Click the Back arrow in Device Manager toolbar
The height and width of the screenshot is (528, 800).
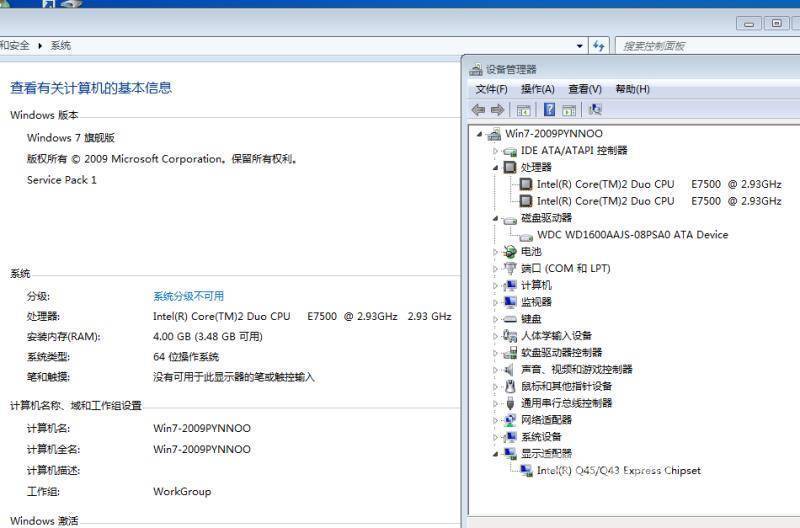tap(478, 110)
